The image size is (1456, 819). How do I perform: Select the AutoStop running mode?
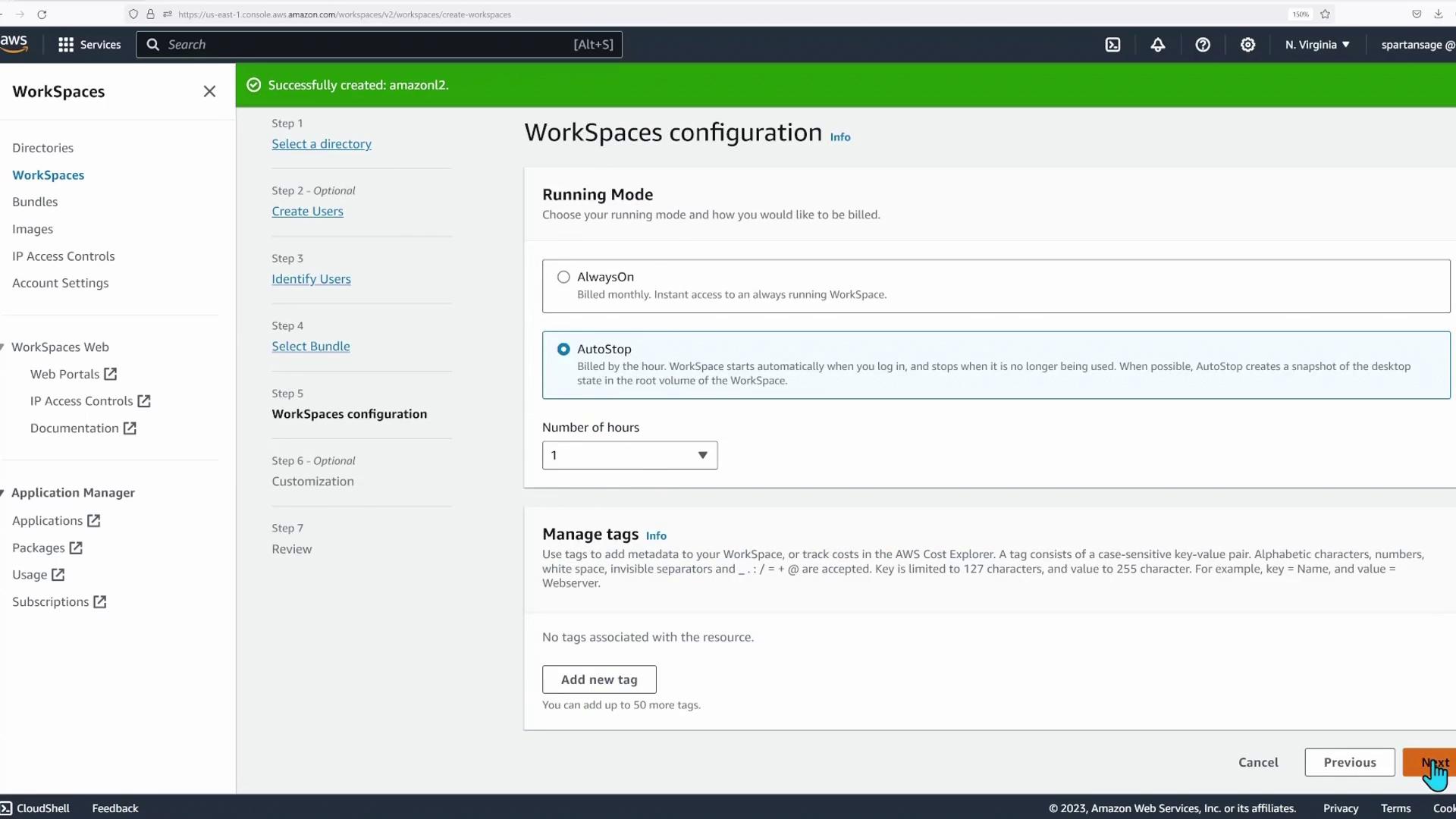pyautogui.click(x=563, y=350)
